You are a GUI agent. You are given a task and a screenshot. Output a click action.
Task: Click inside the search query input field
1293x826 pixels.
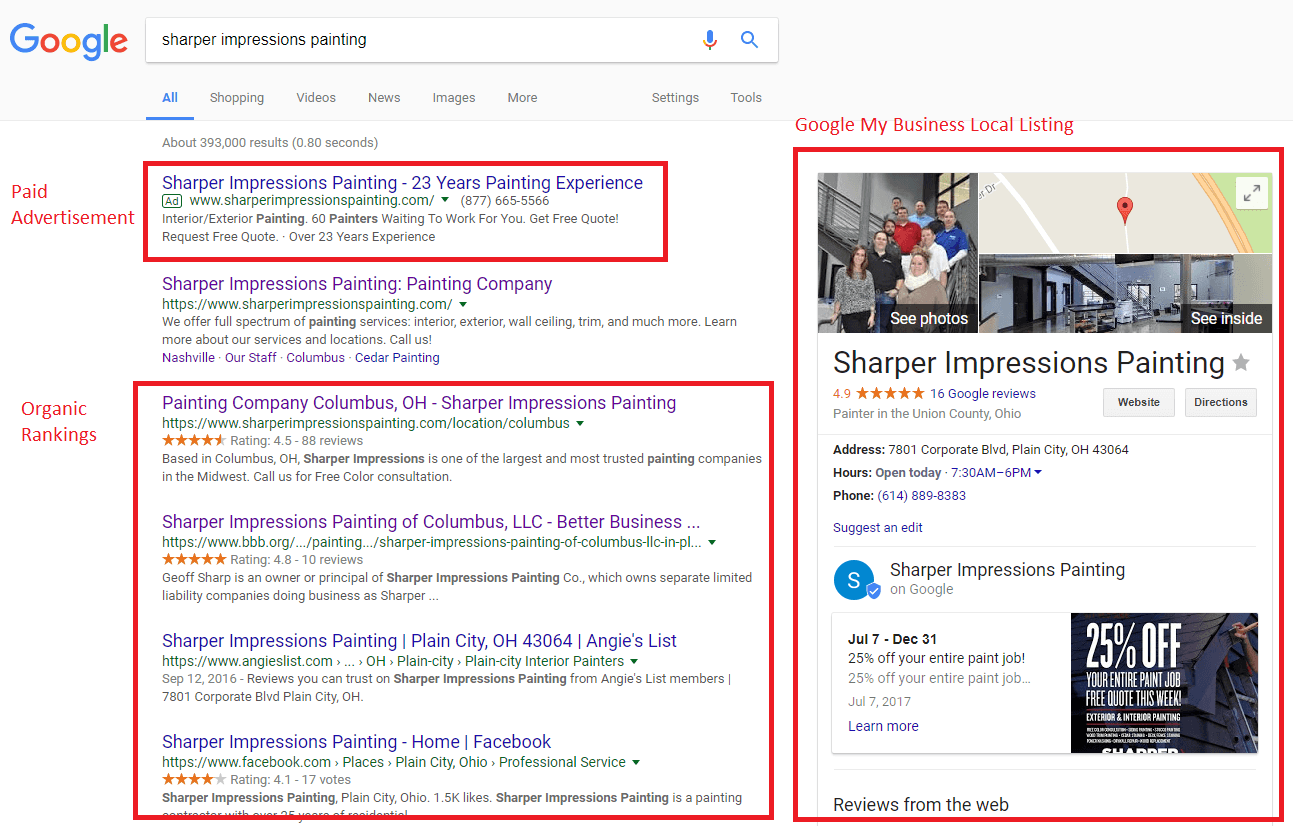400,40
